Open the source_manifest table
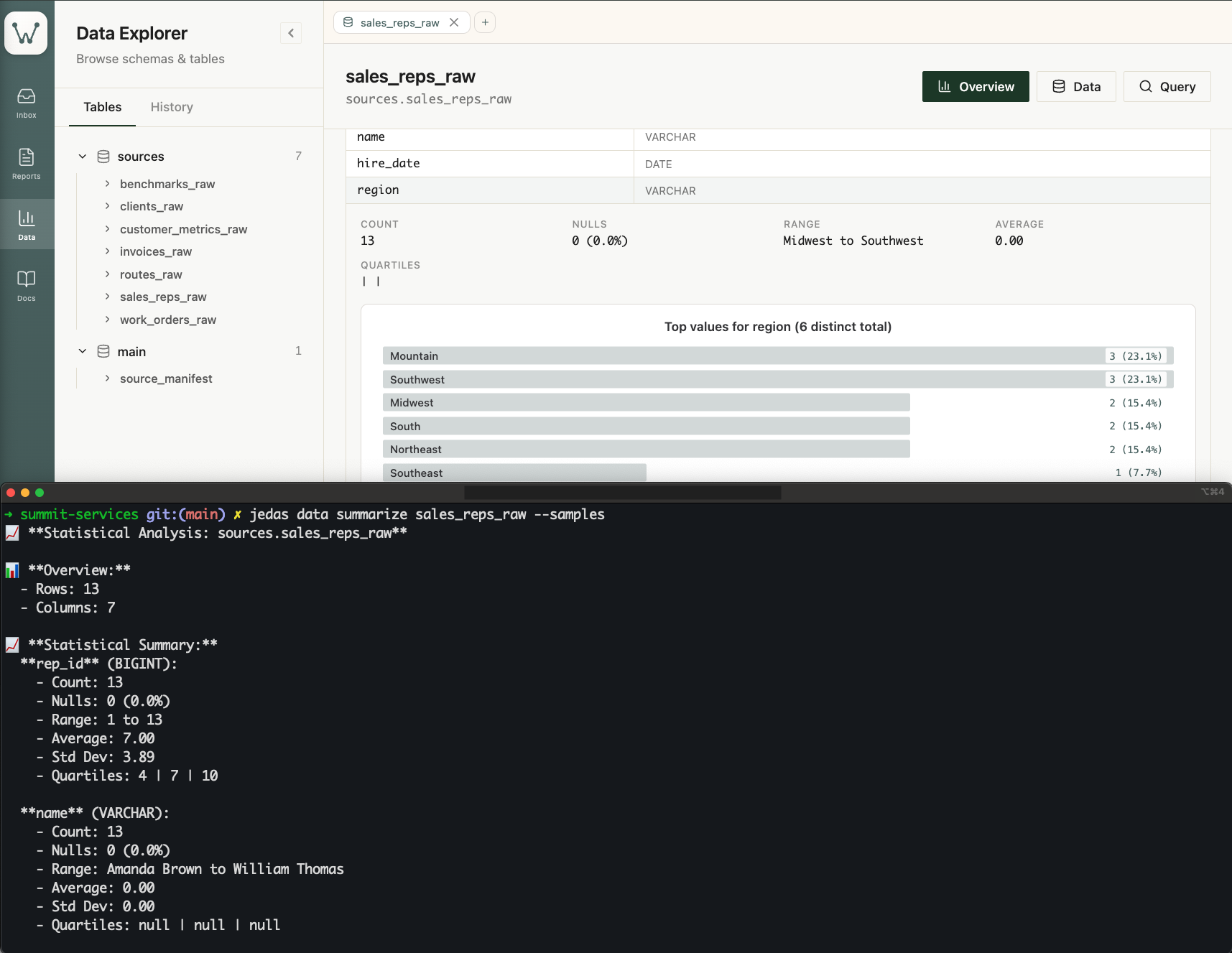This screenshot has height=953, width=1232. [166, 378]
